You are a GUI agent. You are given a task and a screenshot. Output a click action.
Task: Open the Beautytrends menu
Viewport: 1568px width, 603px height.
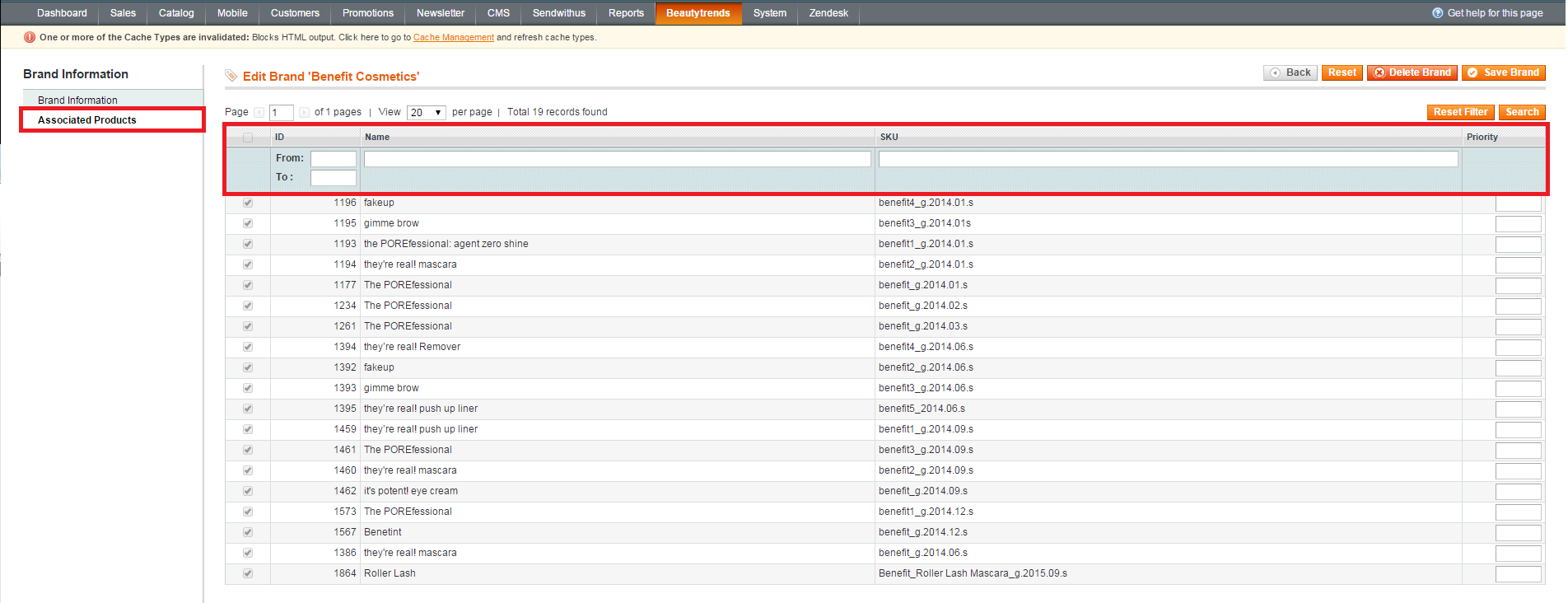tap(698, 13)
